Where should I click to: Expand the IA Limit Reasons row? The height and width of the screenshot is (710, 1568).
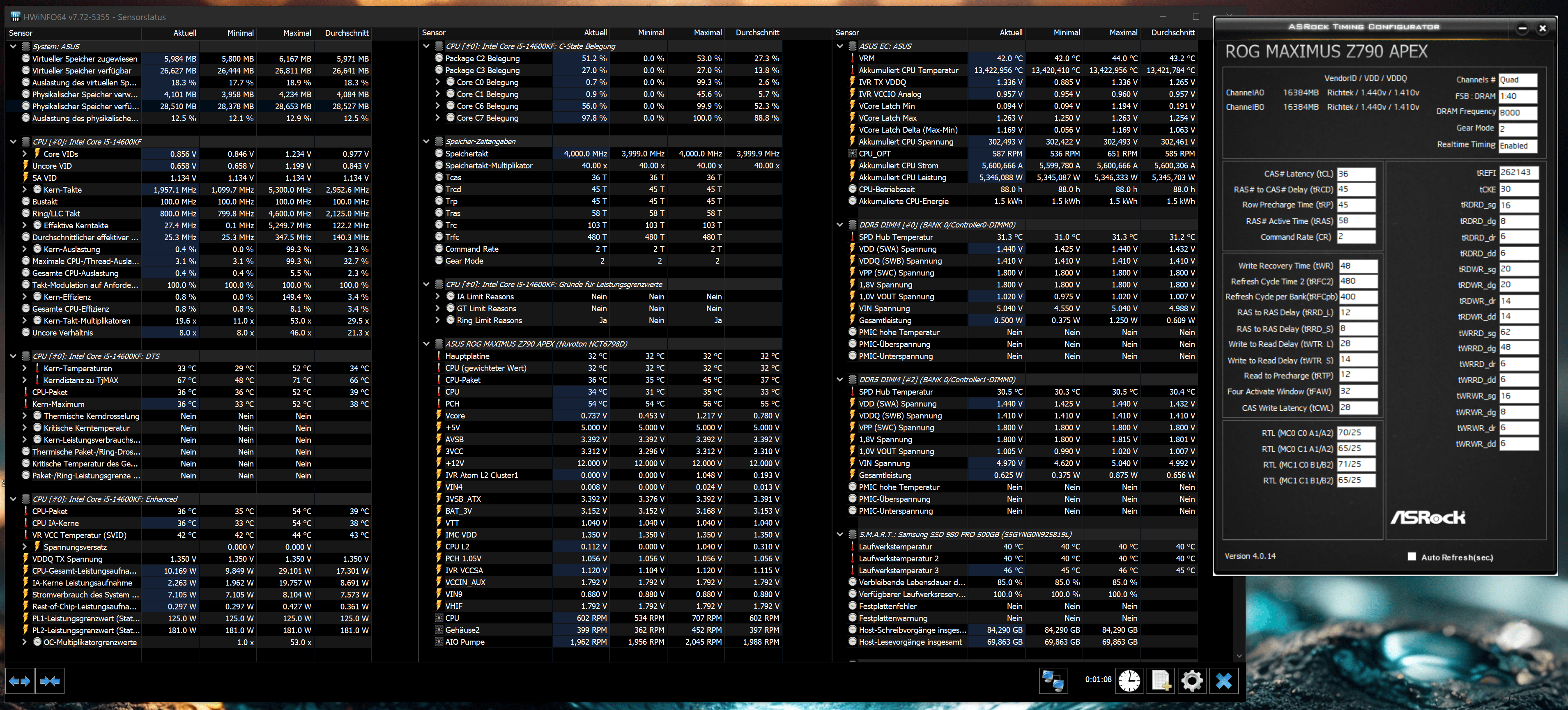click(438, 296)
